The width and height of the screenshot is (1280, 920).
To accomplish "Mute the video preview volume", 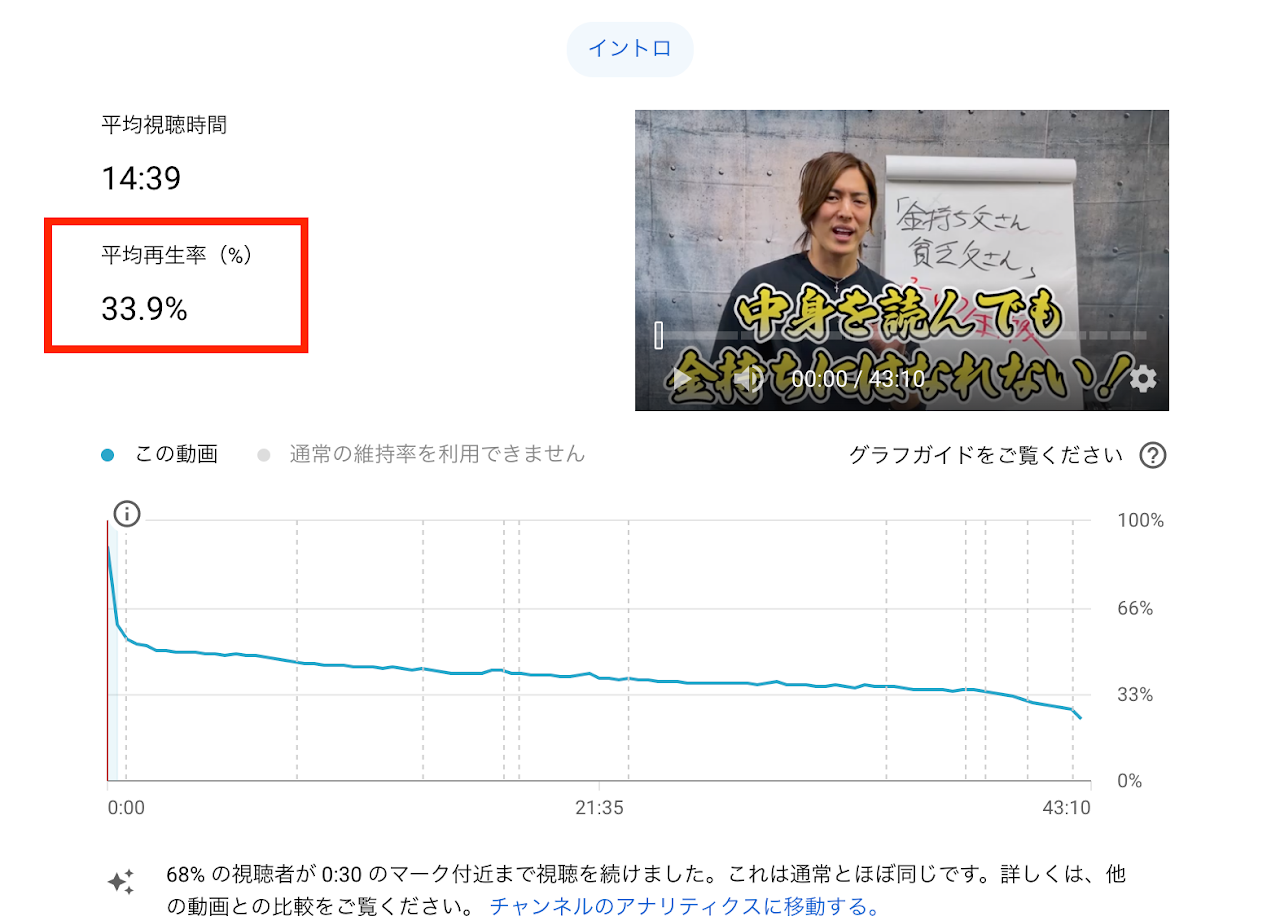I will coord(745,379).
